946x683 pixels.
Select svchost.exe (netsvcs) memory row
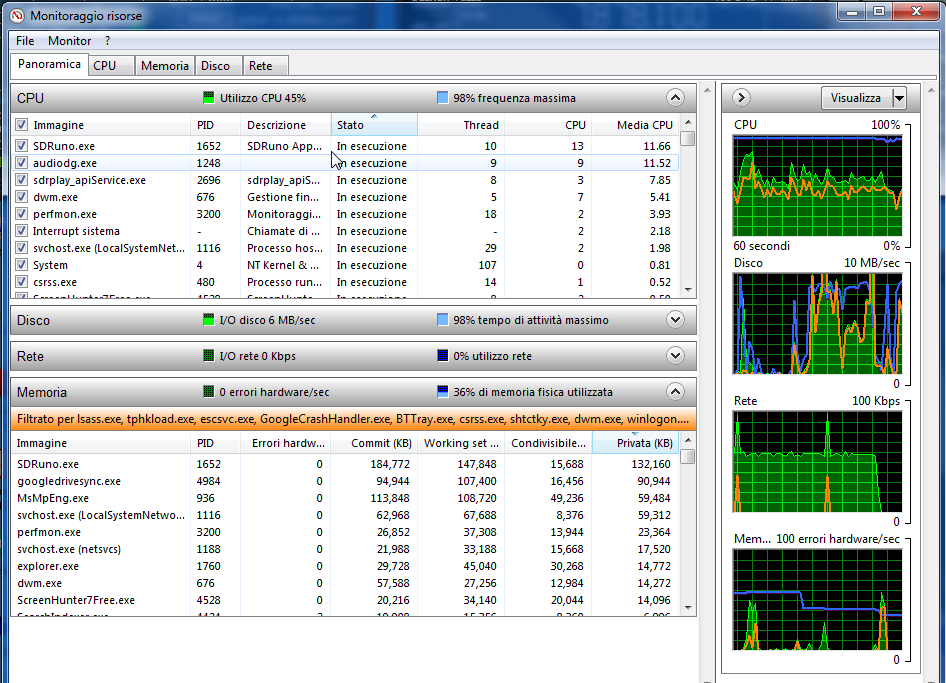[344, 549]
